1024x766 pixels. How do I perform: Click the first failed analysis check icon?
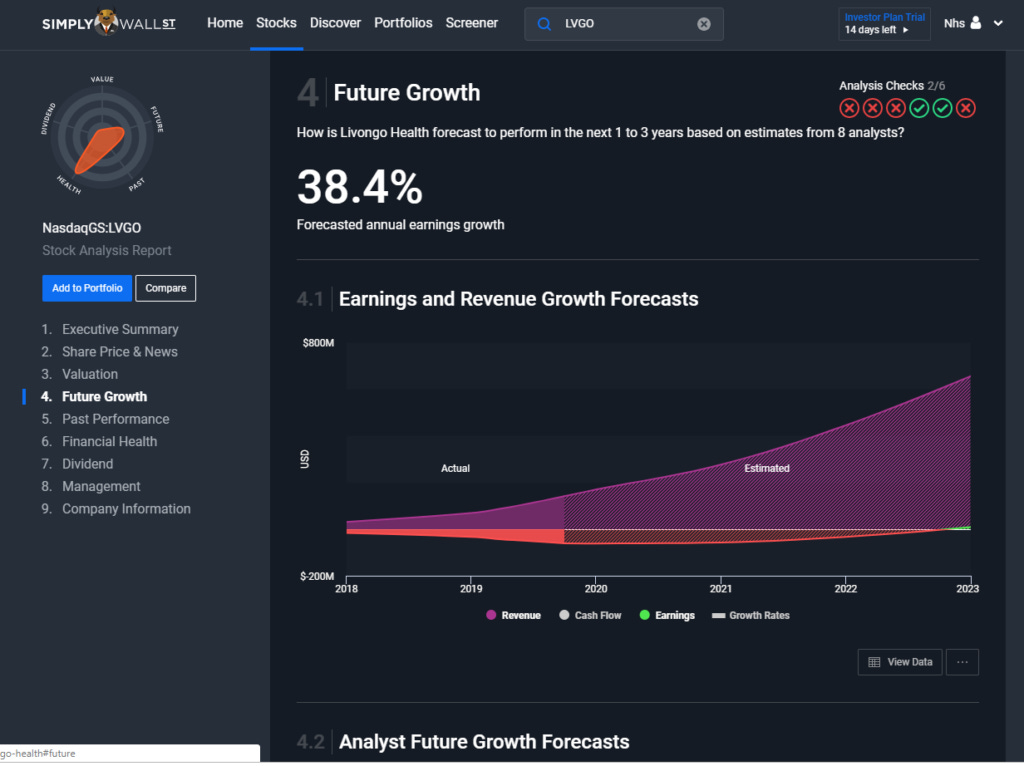click(x=849, y=108)
